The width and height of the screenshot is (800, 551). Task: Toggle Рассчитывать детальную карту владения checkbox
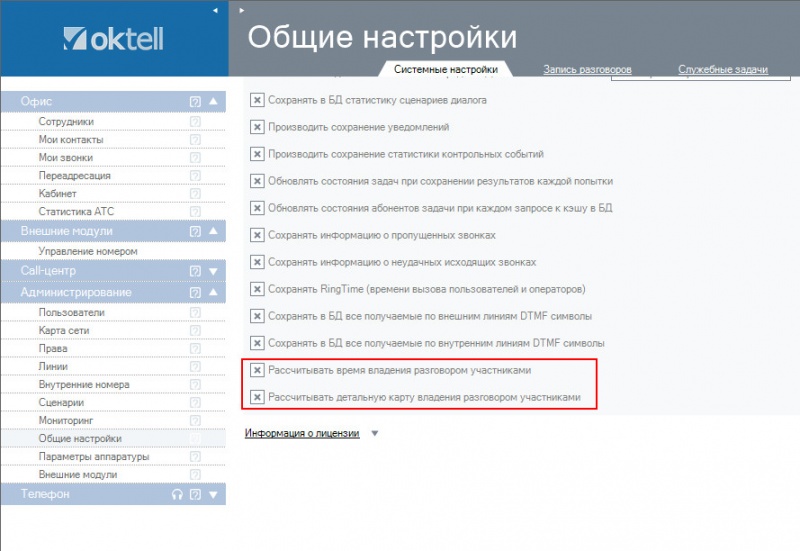[x=257, y=397]
